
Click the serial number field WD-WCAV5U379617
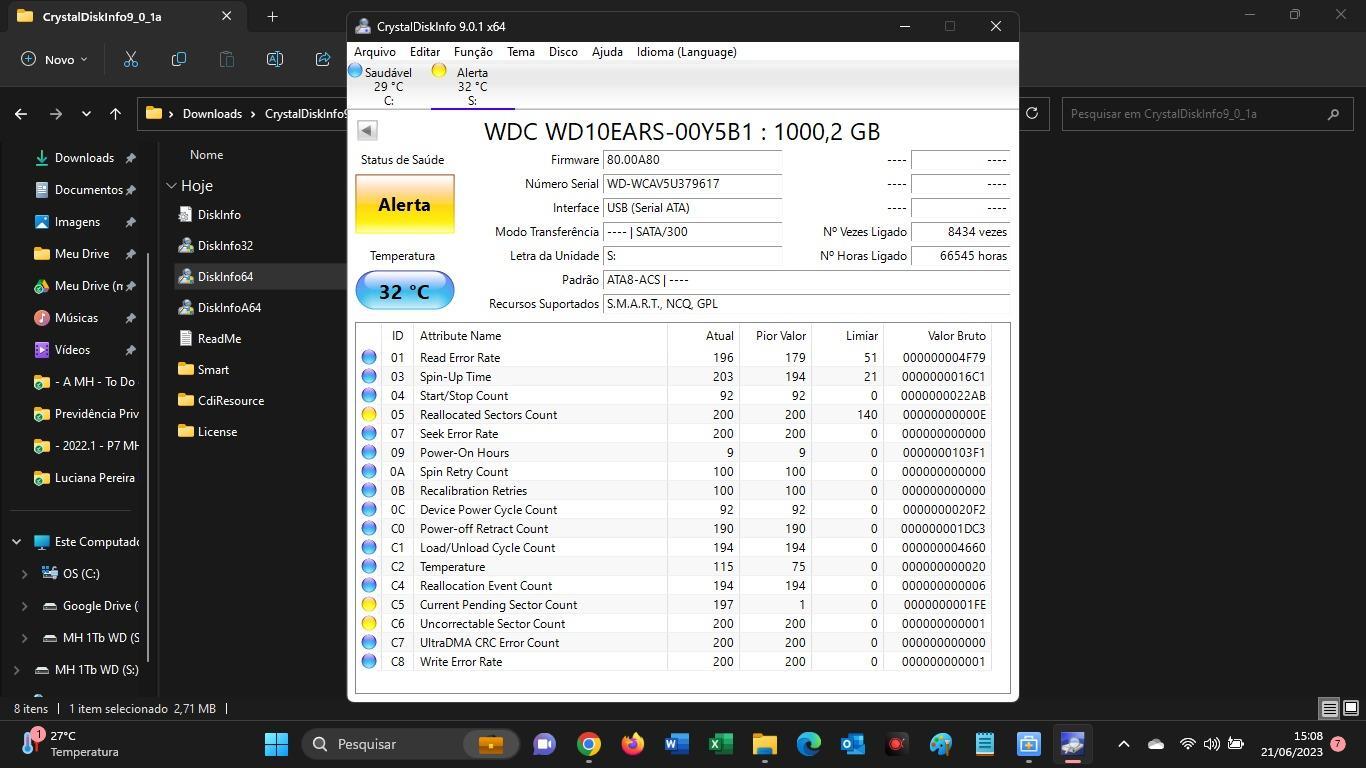[692, 184]
